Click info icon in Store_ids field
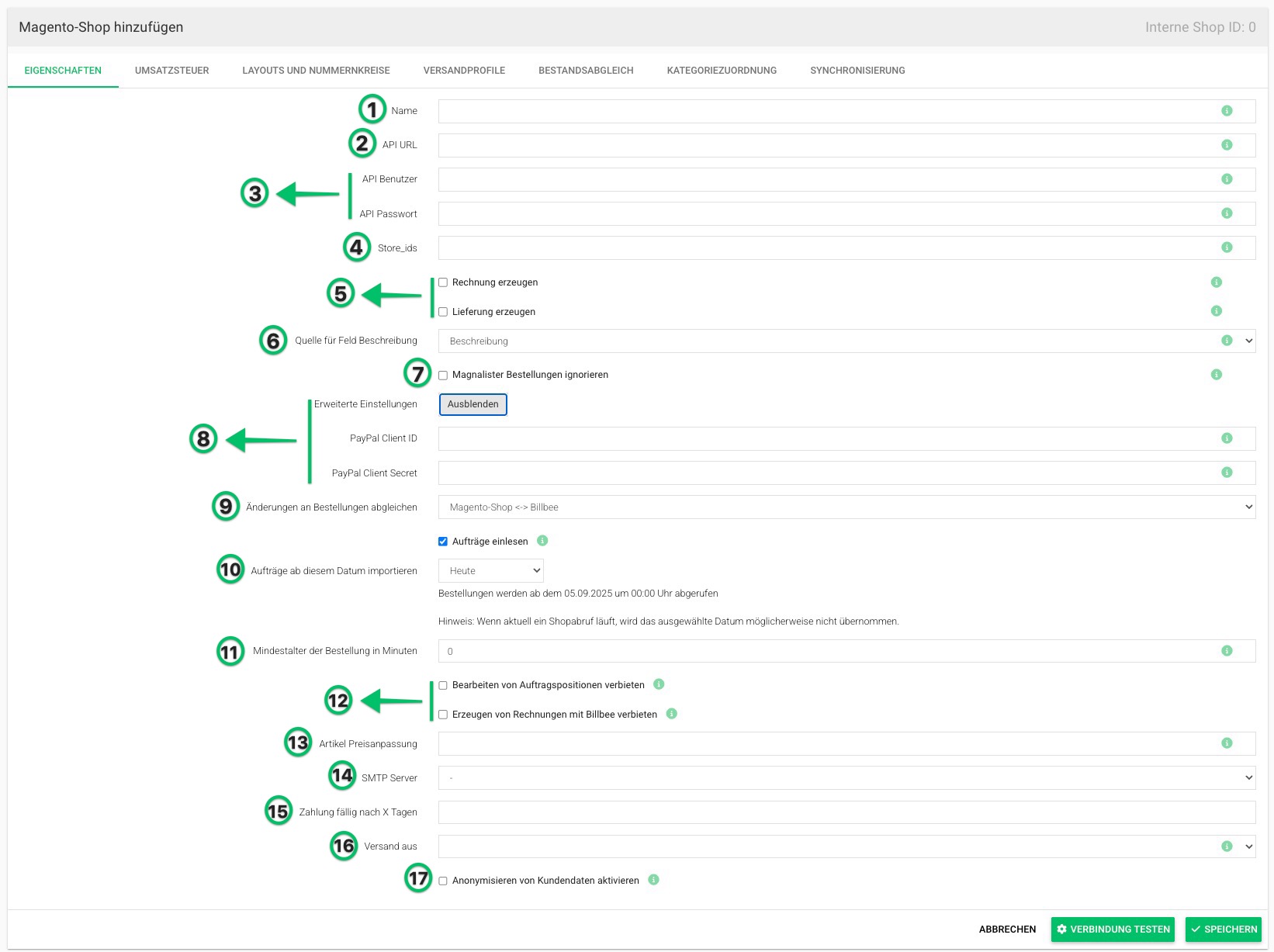Screen dimensions: 1274x952 (1227, 248)
